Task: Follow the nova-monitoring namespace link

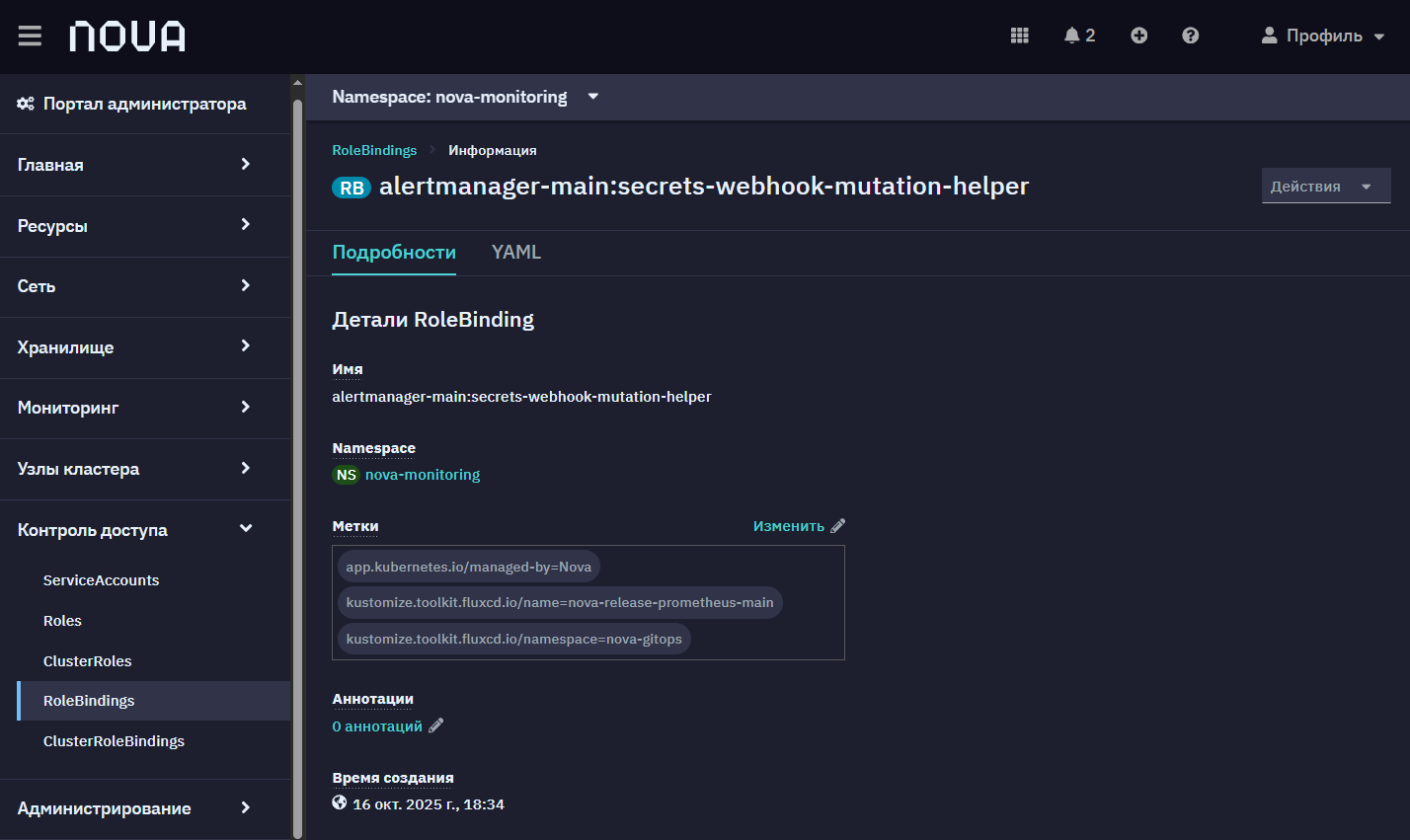Action: tap(423, 475)
